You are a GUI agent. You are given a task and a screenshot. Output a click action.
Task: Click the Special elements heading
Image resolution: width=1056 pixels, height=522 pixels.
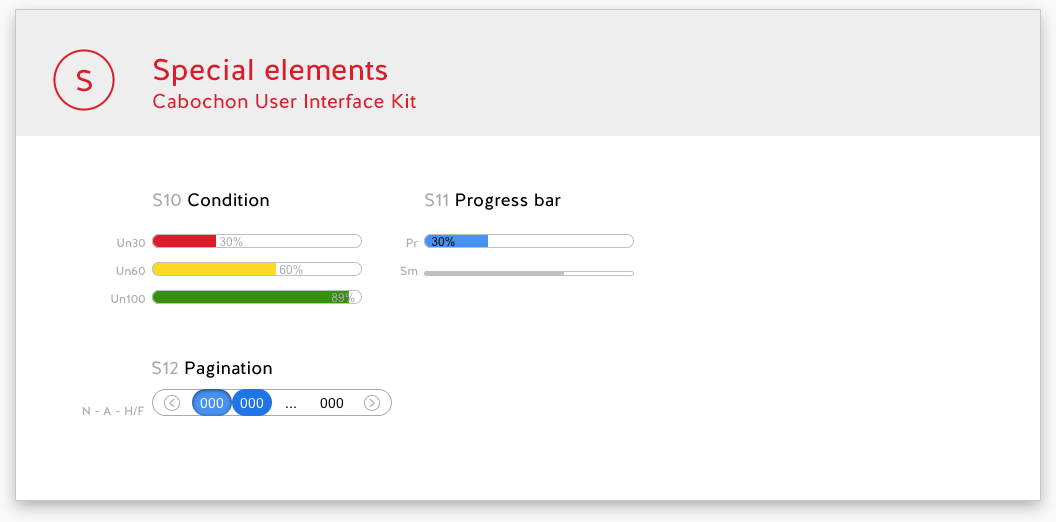[270, 70]
